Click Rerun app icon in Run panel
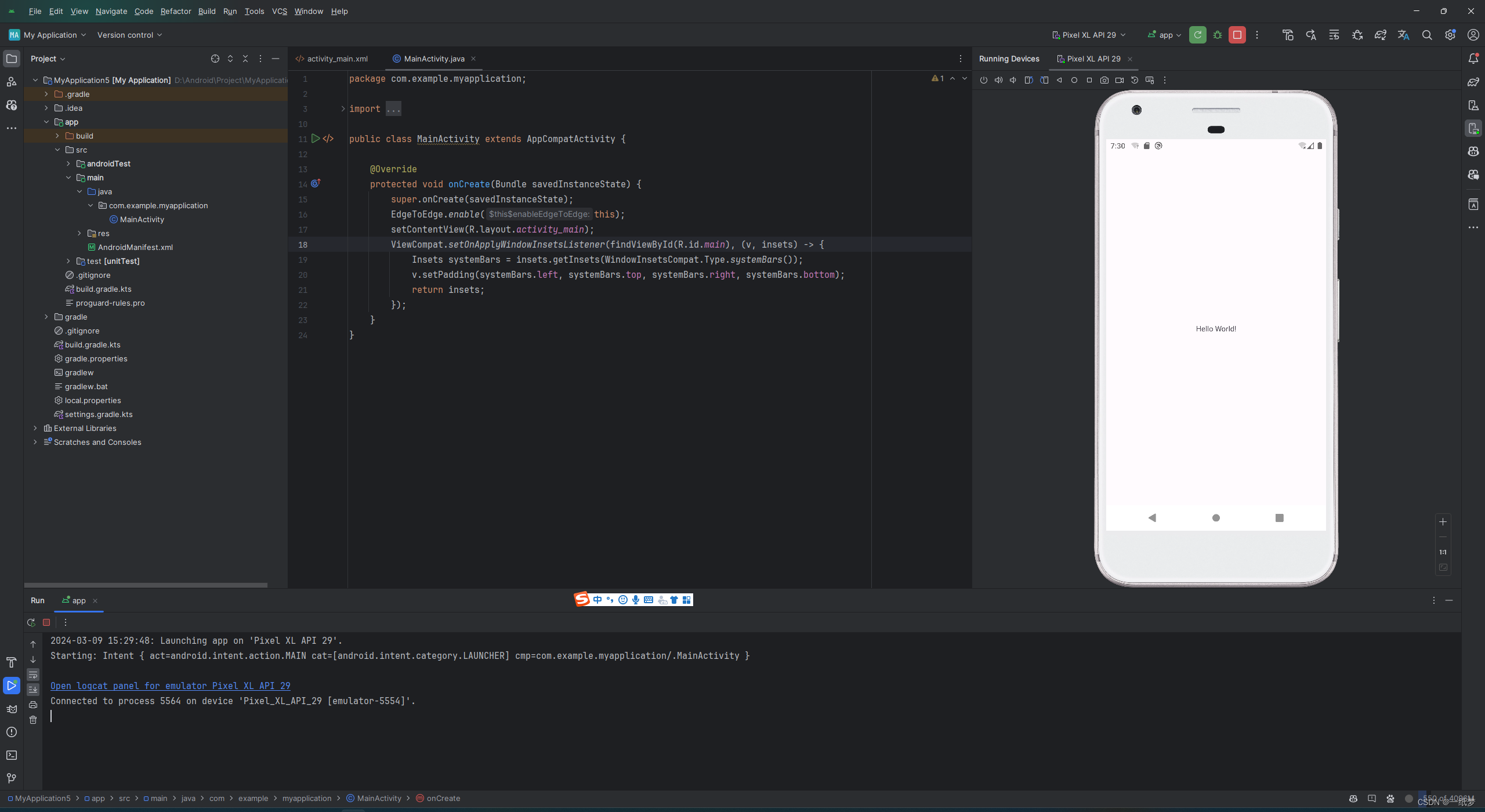This screenshot has height=812, width=1485. coord(31,622)
